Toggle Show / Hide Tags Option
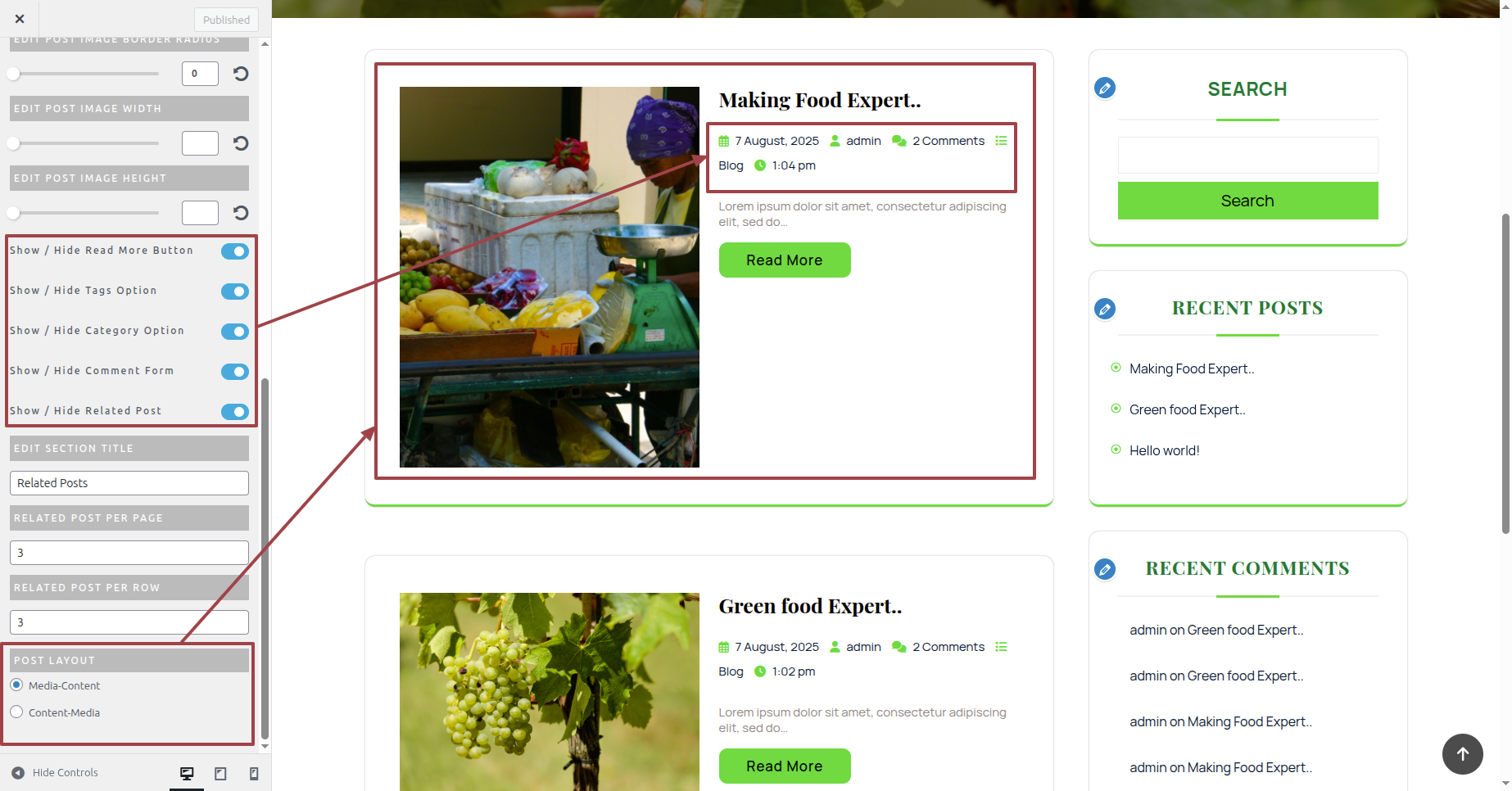The width and height of the screenshot is (1512, 791). tap(235, 292)
